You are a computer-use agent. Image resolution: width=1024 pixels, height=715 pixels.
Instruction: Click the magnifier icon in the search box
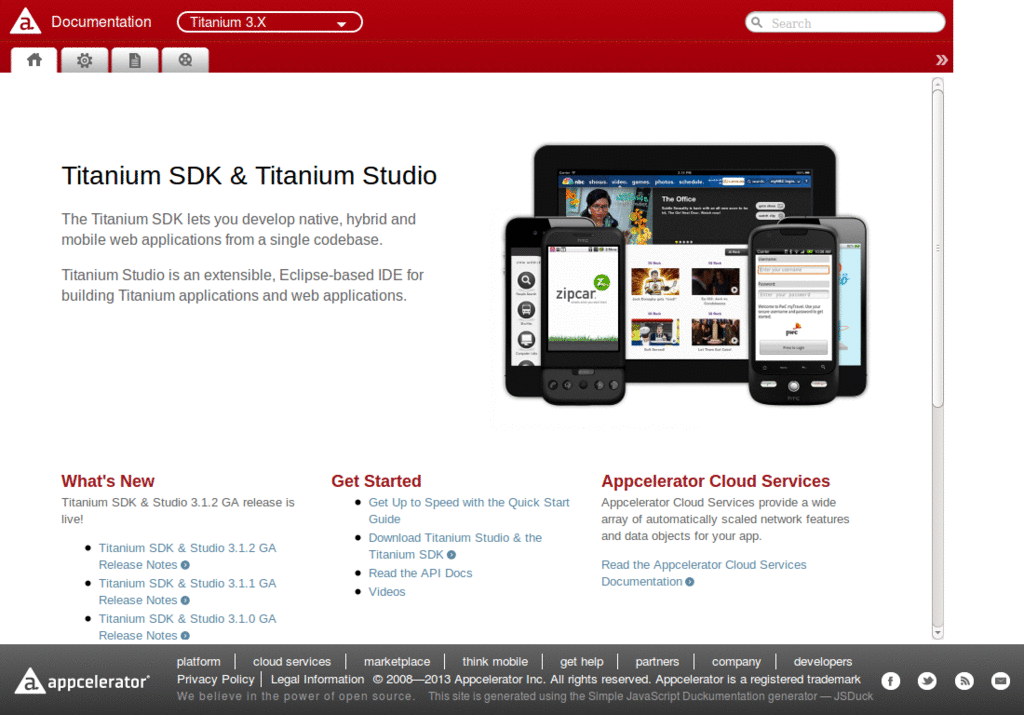coord(757,23)
